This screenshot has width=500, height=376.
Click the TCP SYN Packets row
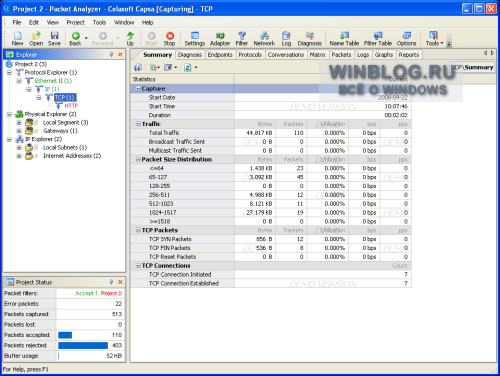(270, 239)
